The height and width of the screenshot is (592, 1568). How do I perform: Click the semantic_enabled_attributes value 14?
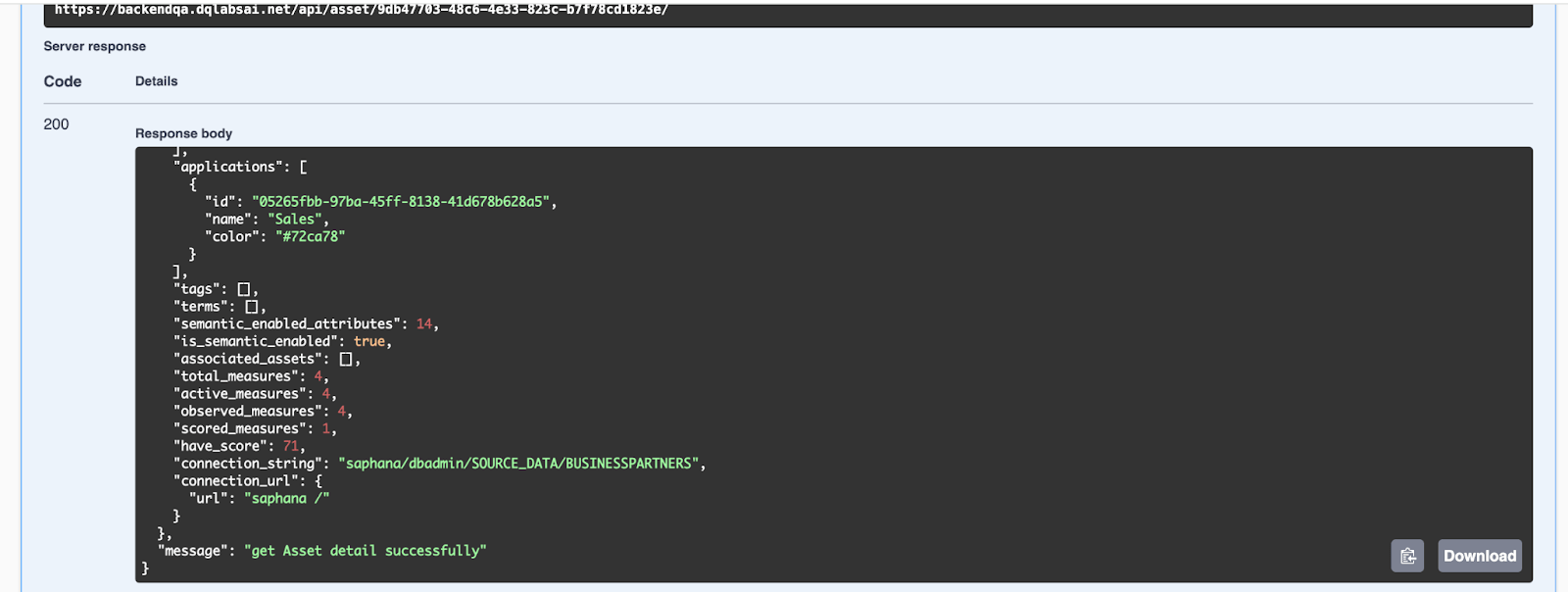coord(424,324)
